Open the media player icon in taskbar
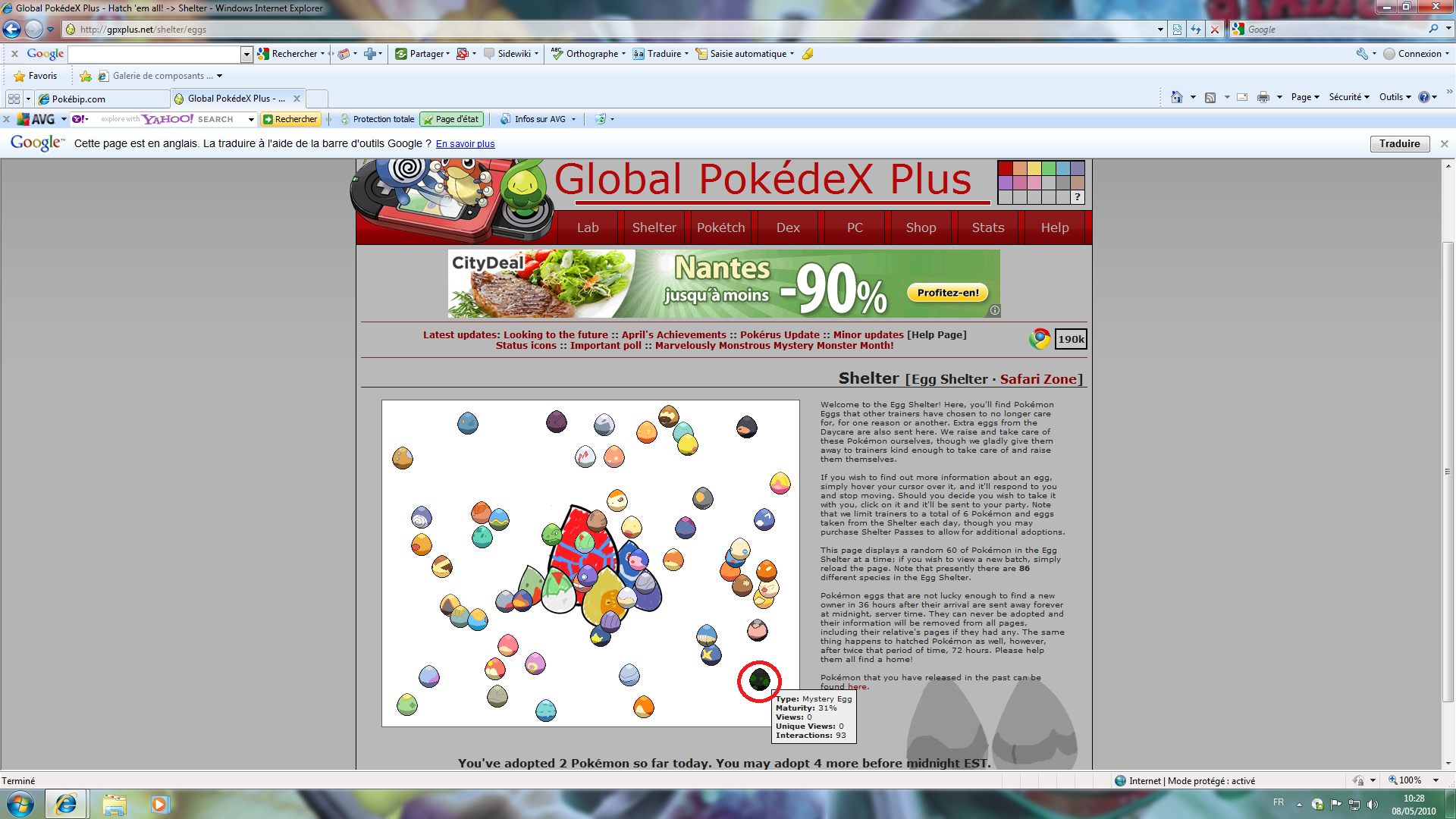The image size is (1456, 819). click(160, 804)
